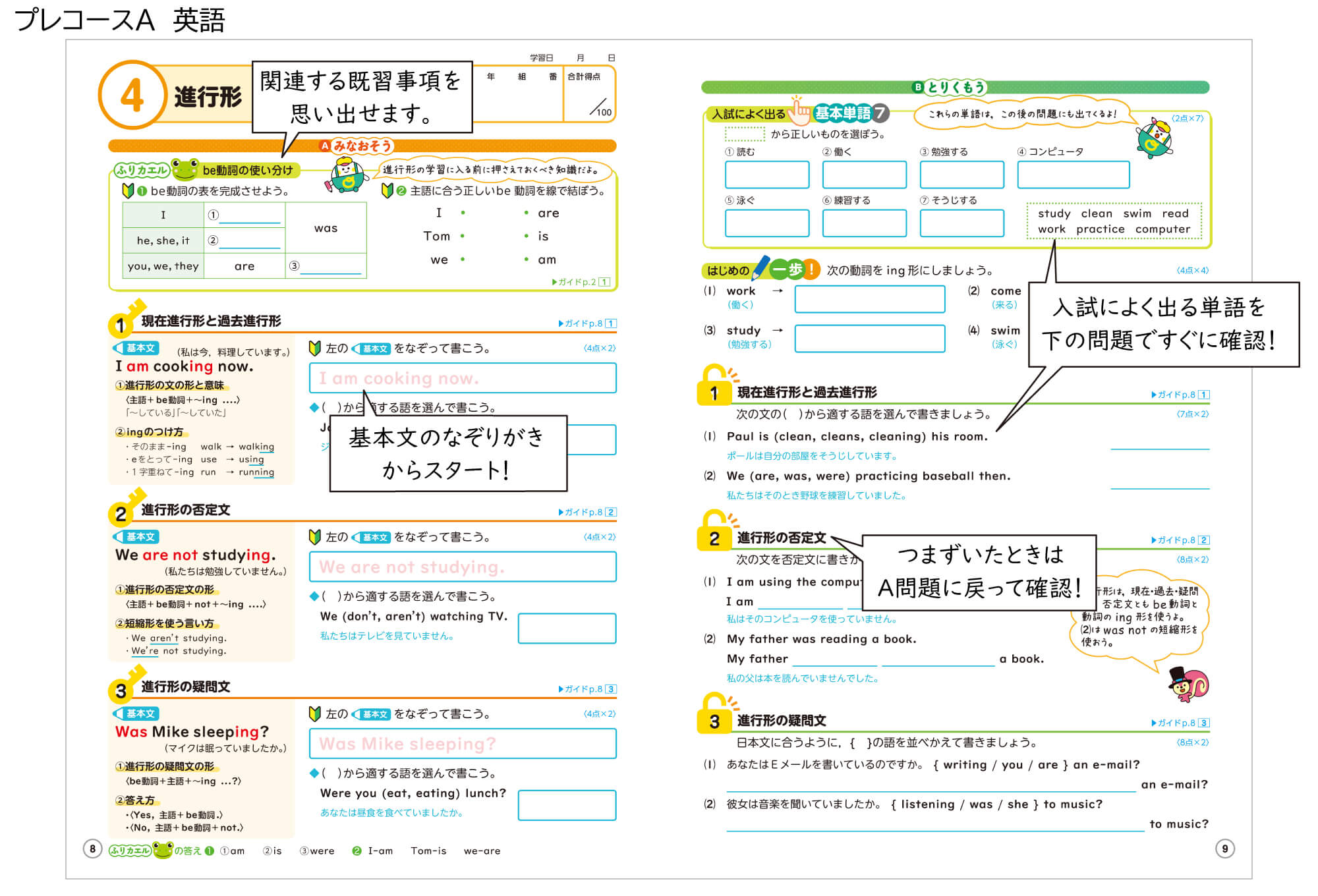Click the pointing hand icon near 基本単語
The width and height of the screenshot is (1318, 896).
tap(799, 110)
